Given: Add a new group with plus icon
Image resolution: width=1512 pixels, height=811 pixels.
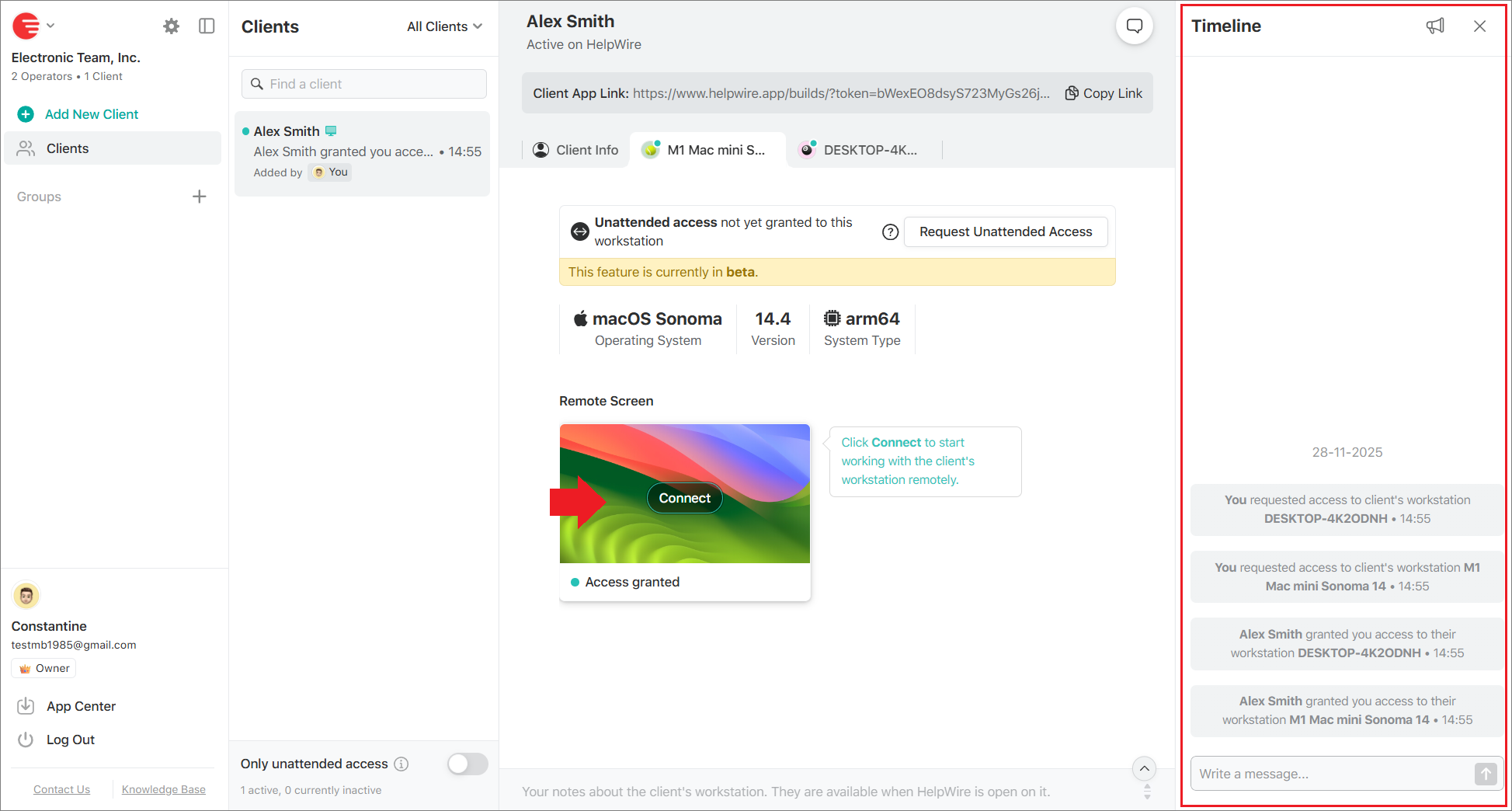Looking at the screenshot, I should tap(200, 197).
